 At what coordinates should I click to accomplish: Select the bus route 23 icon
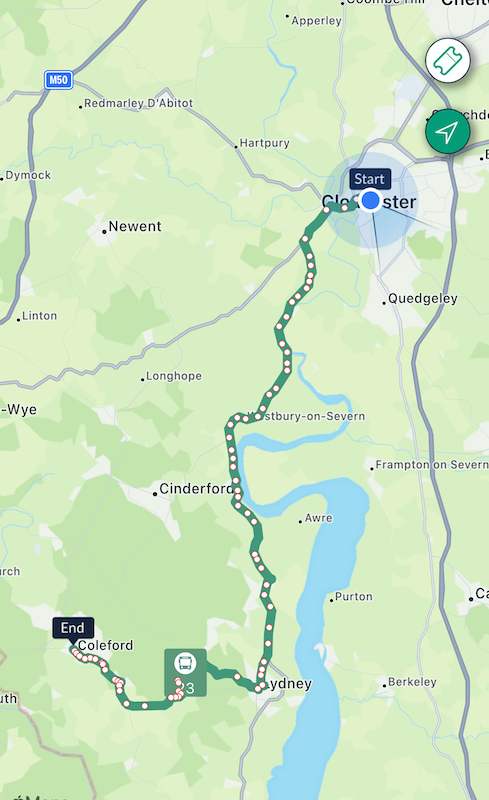[x=185, y=672]
